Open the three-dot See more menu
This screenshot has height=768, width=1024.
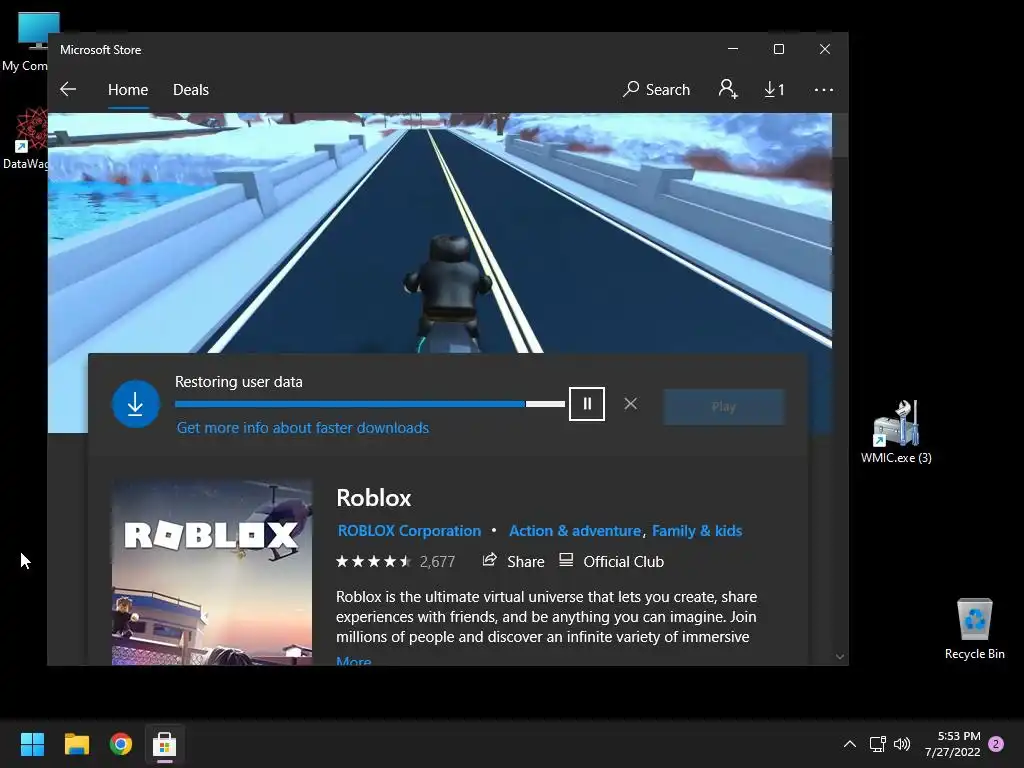coord(824,89)
